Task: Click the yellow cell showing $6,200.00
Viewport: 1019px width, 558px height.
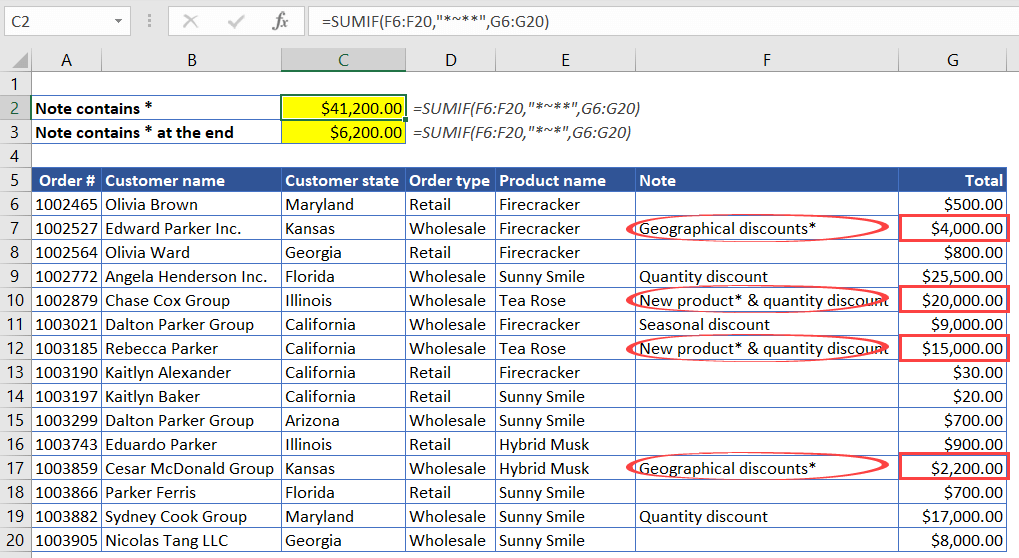Action: coord(343,132)
